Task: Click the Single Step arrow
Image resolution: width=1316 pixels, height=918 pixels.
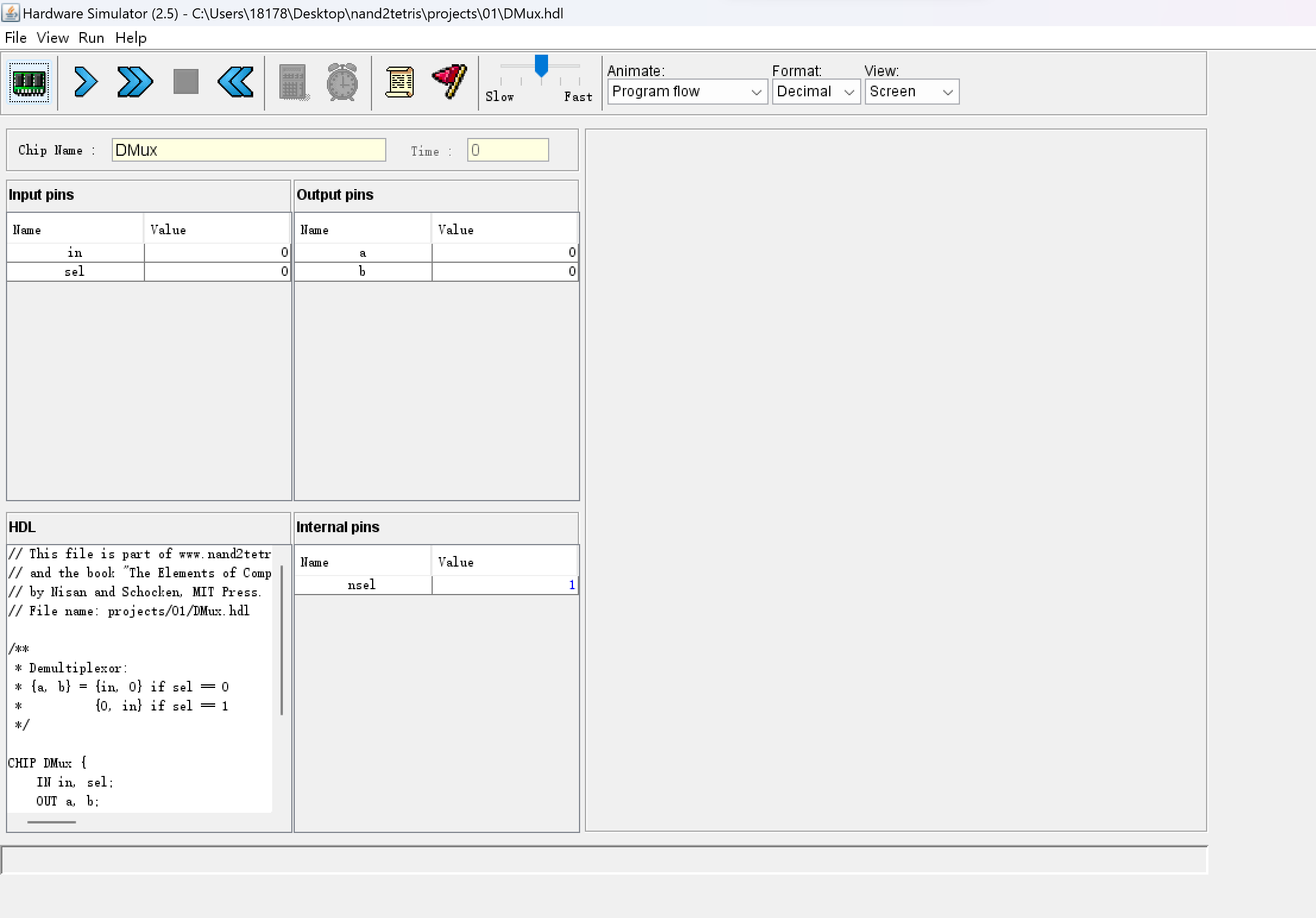Action: click(86, 82)
